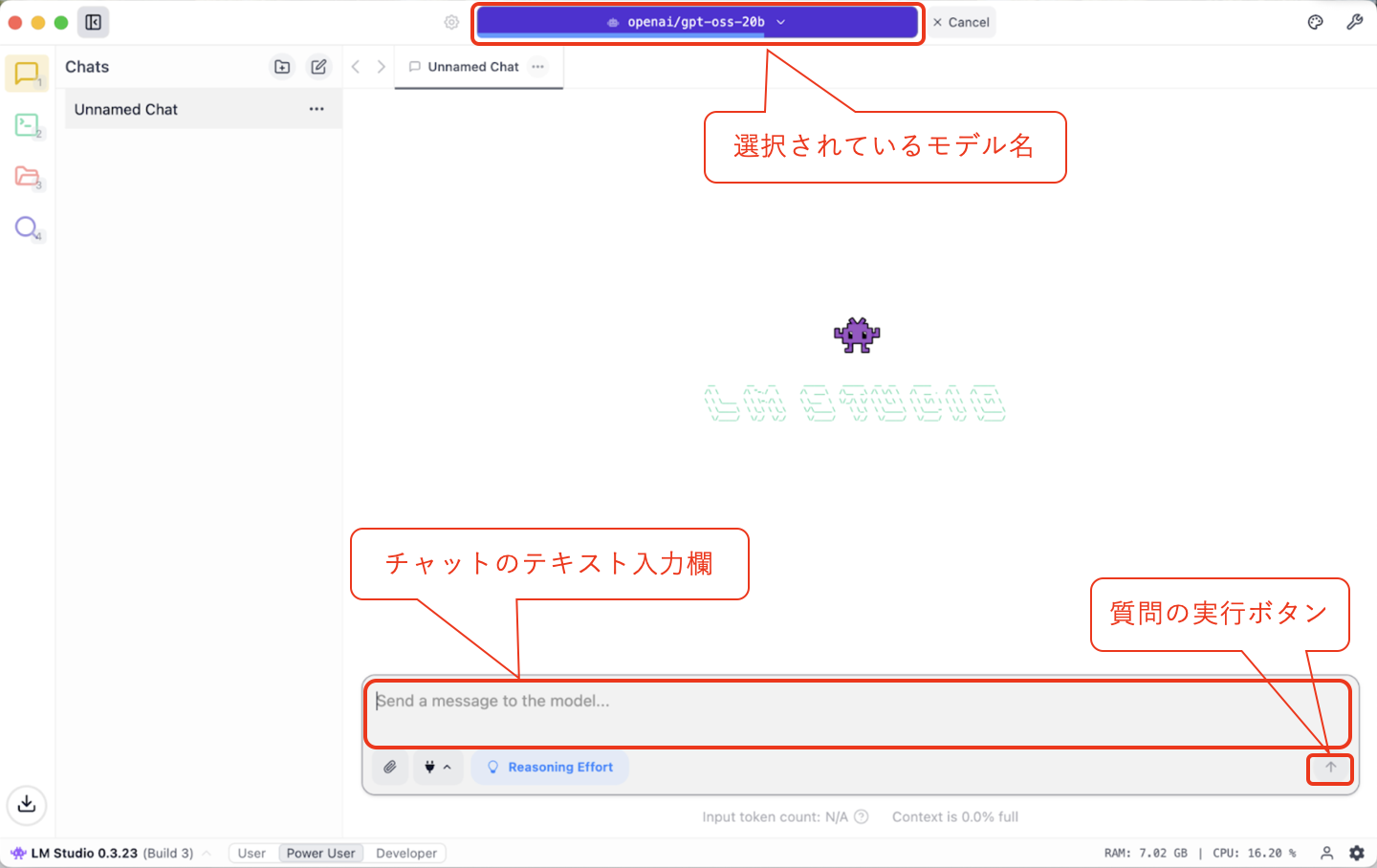
Task: Open the openai/gpt-oss-20b model selector dropdown
Action: coord(697,22)
